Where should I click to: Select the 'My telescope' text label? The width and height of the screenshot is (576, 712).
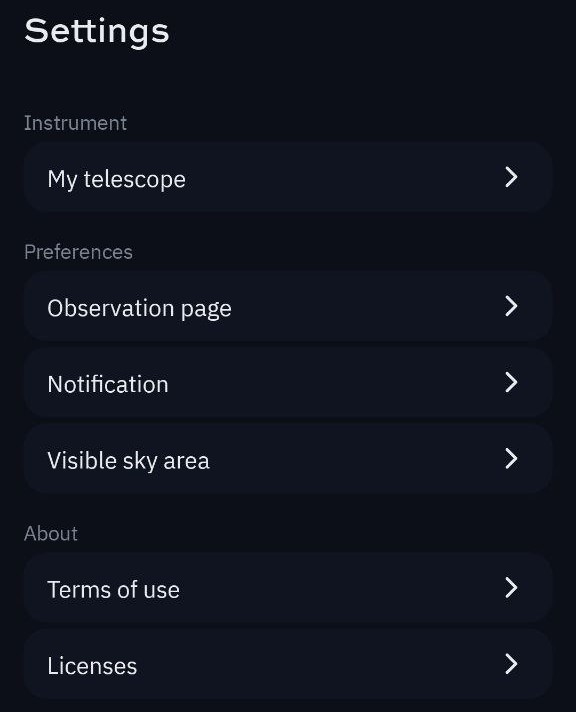[x=117, y=179]
